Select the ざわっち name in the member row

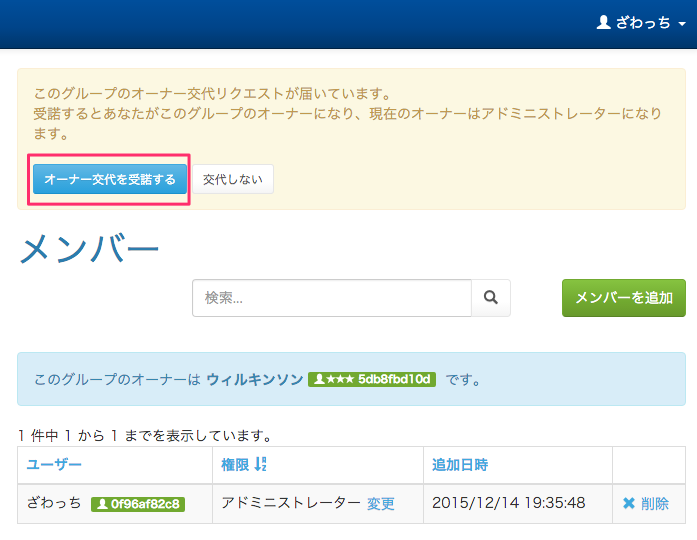point(54,503)
